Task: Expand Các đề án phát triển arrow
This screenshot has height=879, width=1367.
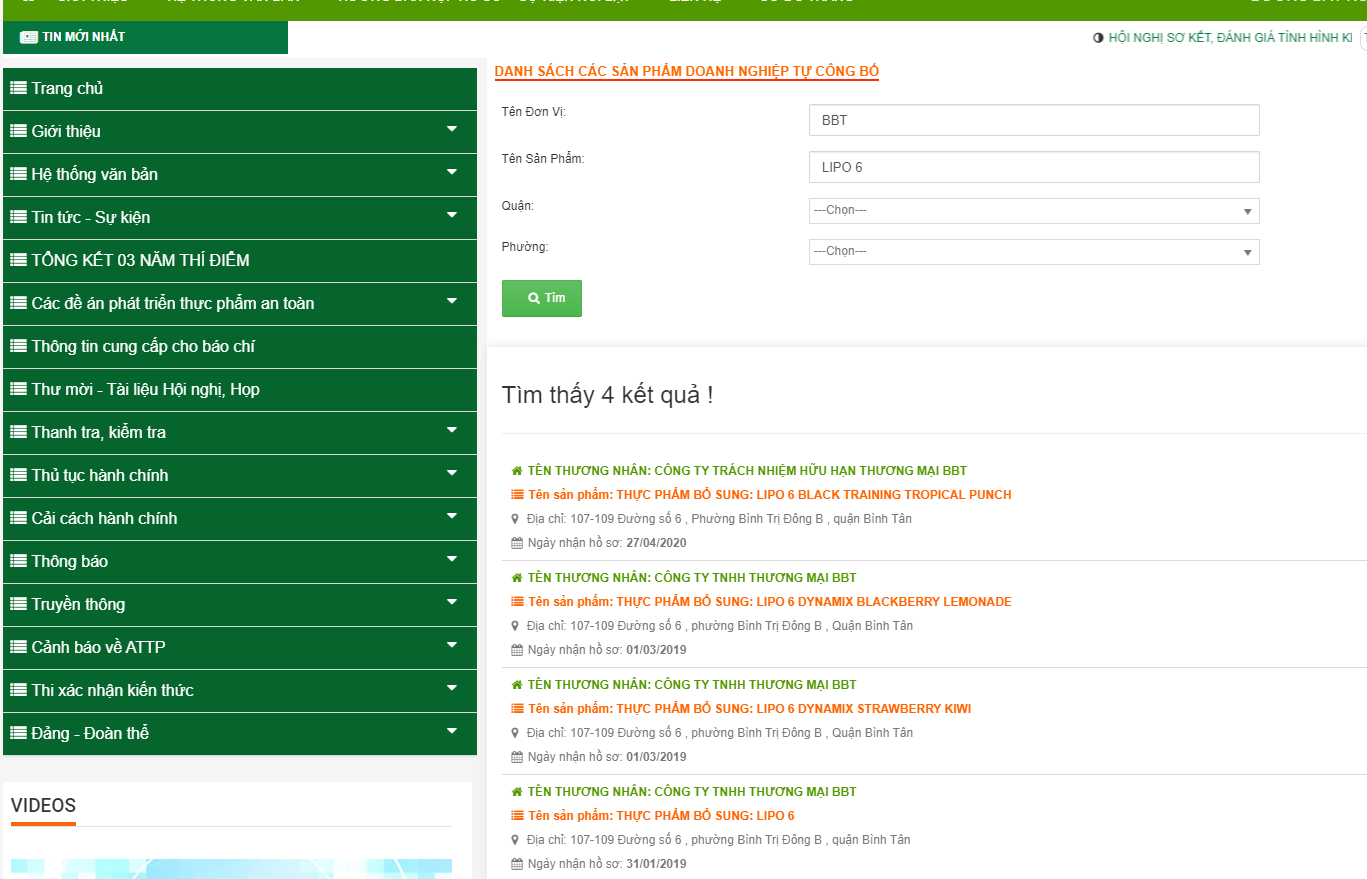Action: [452, 301]
